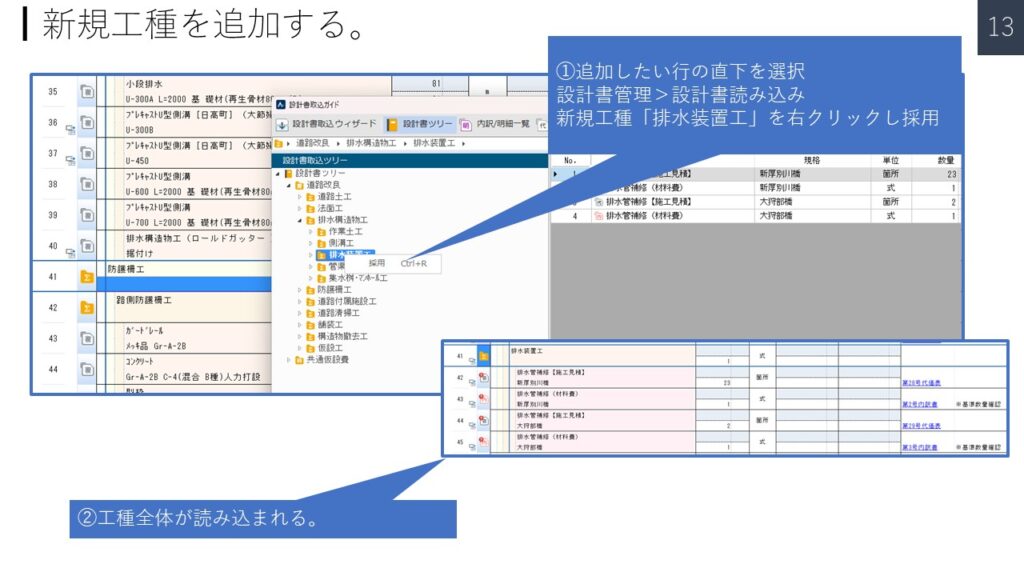Click the document icon in row 35
Viewport: 1024px width, 576px height.
[87, 92]
